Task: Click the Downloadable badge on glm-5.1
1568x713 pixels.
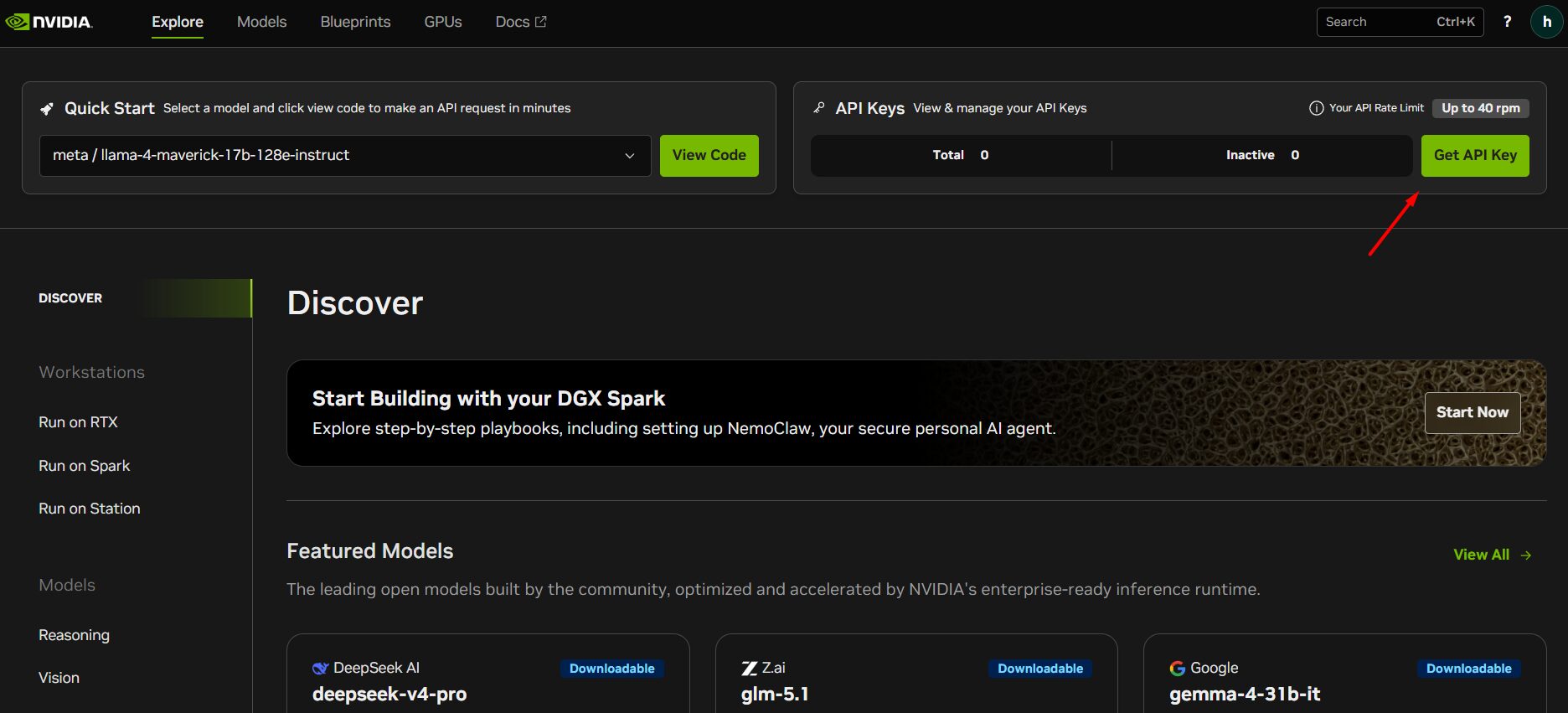Action: tap(1040, 669)
